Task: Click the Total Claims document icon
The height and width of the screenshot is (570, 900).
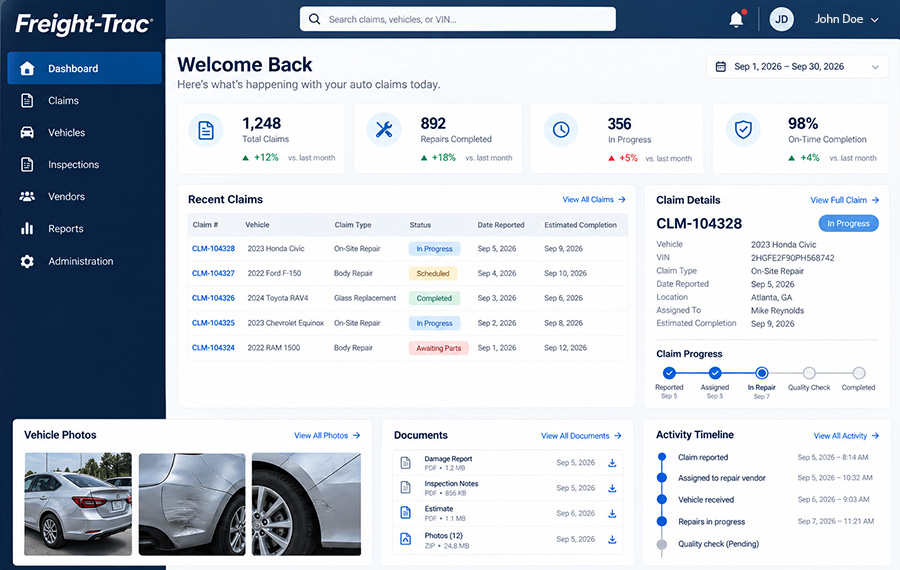Action: click(205, 130)
